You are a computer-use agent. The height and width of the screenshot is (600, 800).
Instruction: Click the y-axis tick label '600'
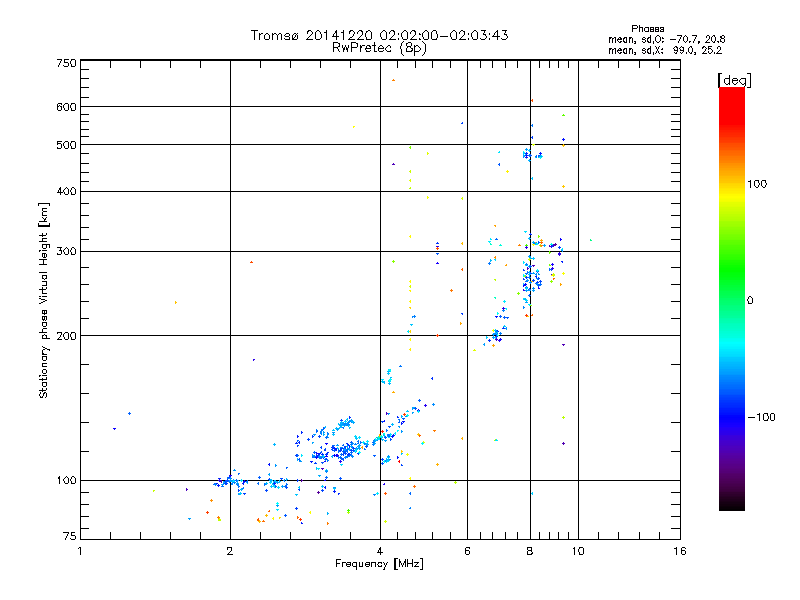coord(66,107)
